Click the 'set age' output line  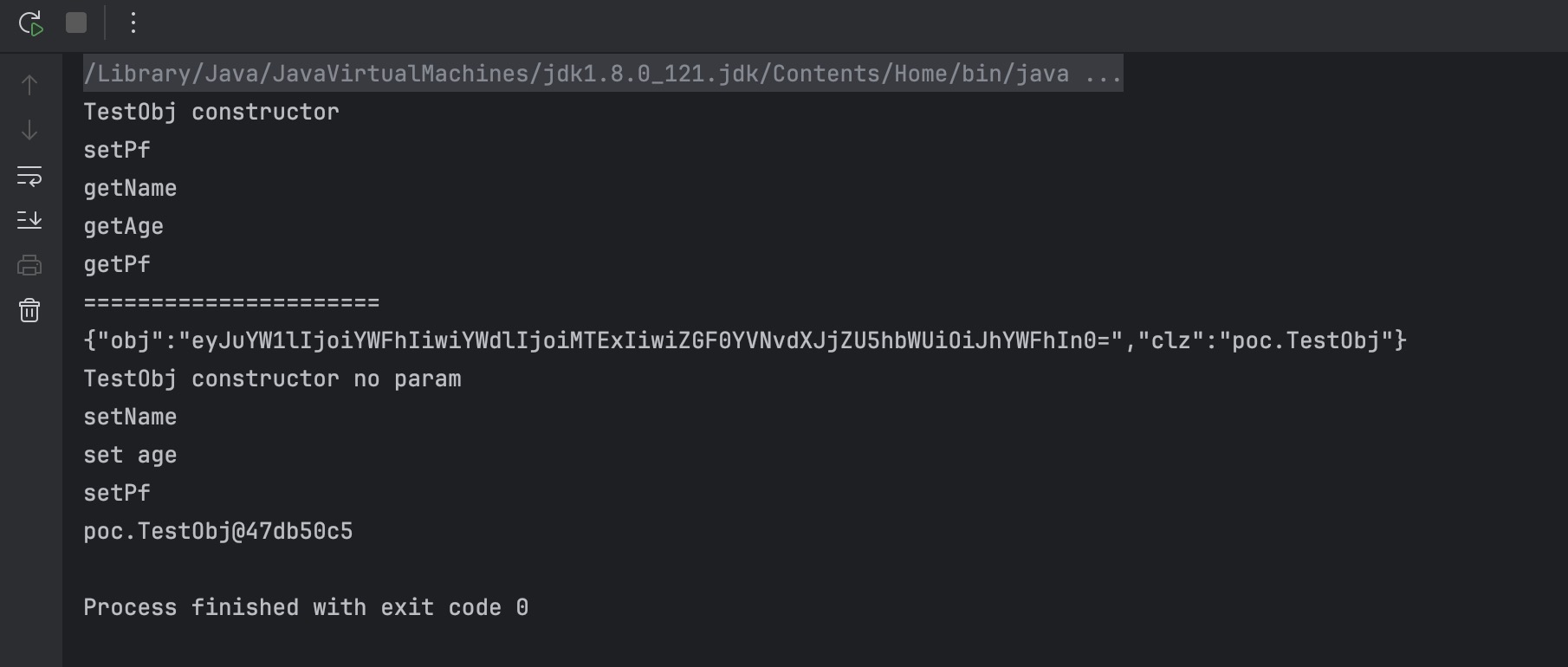tap(130, 455)
